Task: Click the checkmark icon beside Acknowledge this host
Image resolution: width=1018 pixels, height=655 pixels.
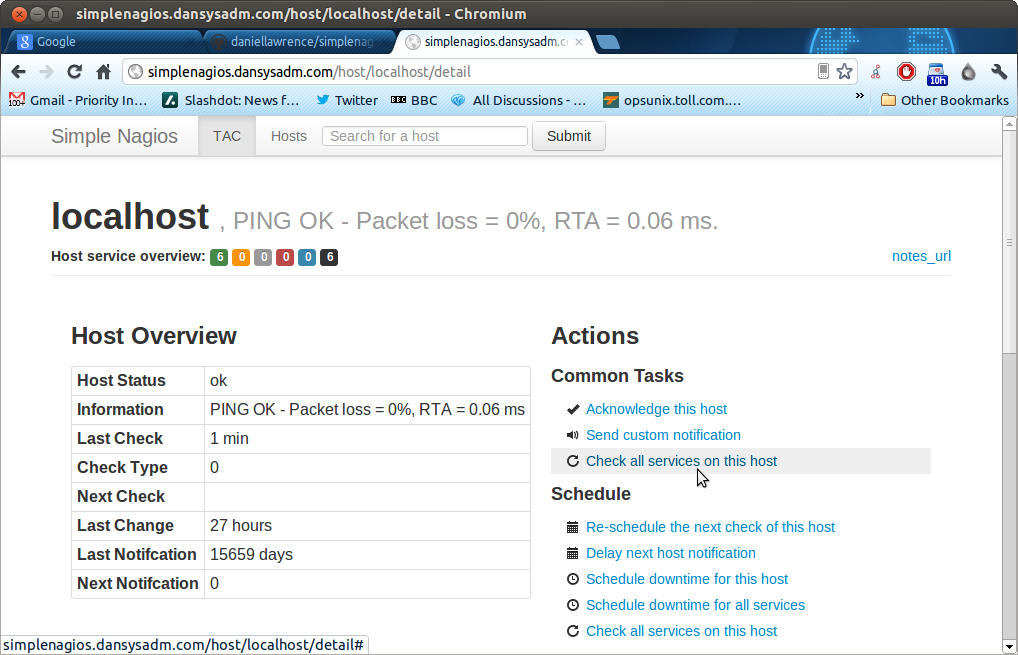Action: (572, 409)
